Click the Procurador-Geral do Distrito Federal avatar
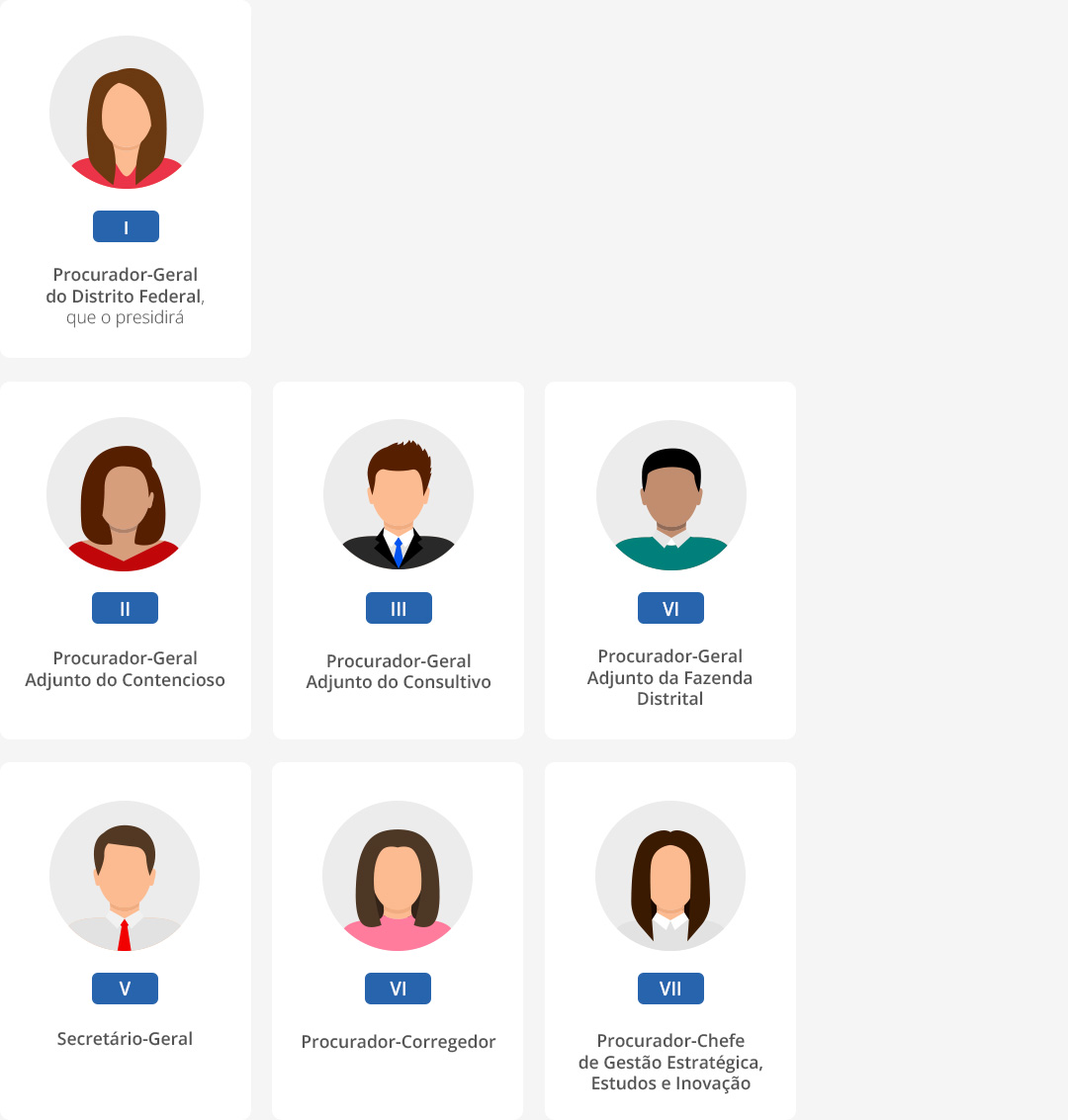 [x=127, y=112]
